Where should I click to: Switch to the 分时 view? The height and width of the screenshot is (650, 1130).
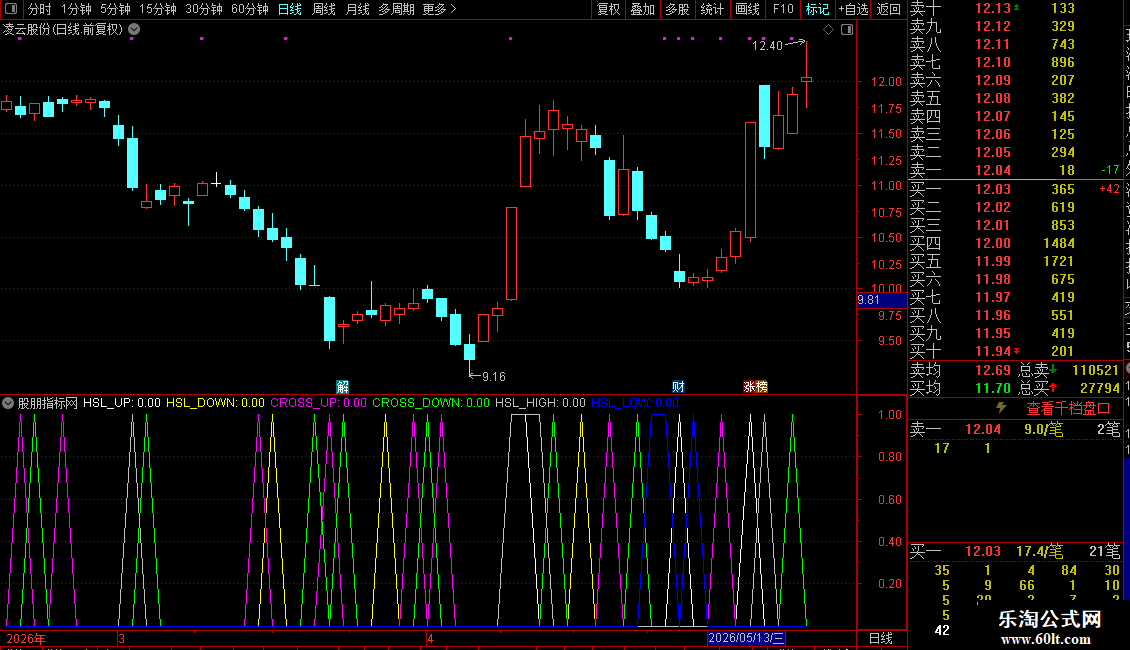(x=40, y=9)
